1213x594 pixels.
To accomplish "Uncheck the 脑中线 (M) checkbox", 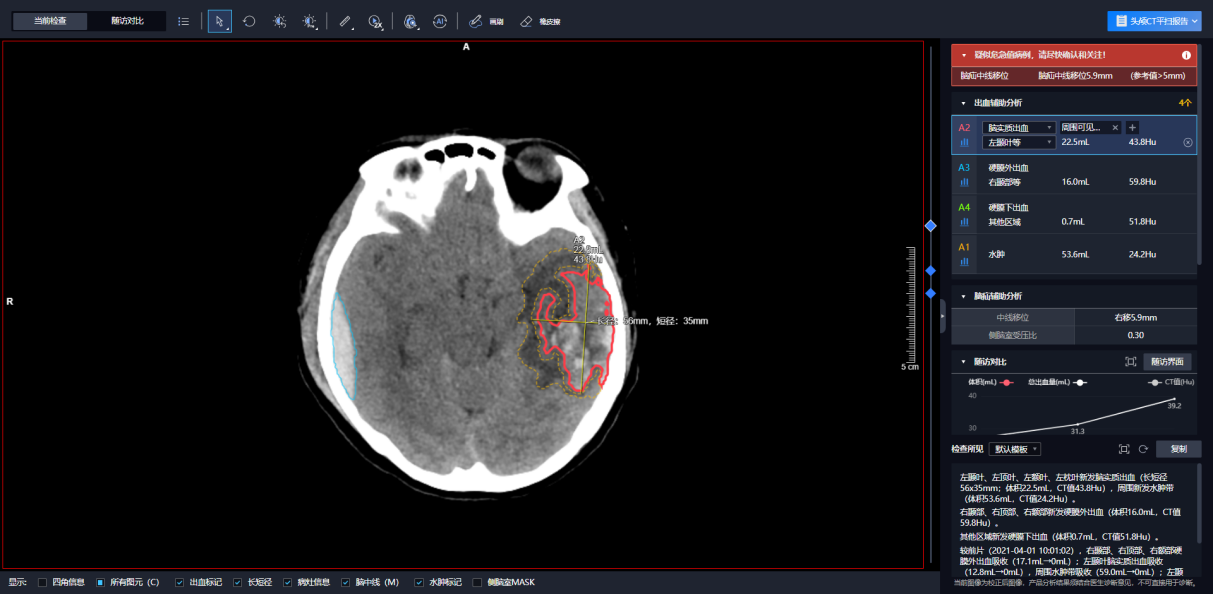I will click(x=345, y=582).
